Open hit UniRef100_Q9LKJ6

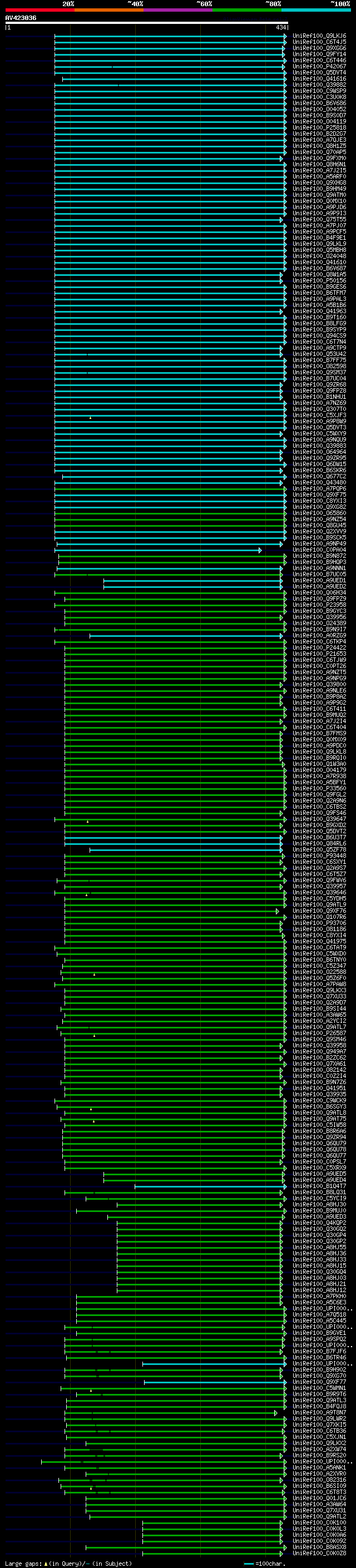pos(319,36)
